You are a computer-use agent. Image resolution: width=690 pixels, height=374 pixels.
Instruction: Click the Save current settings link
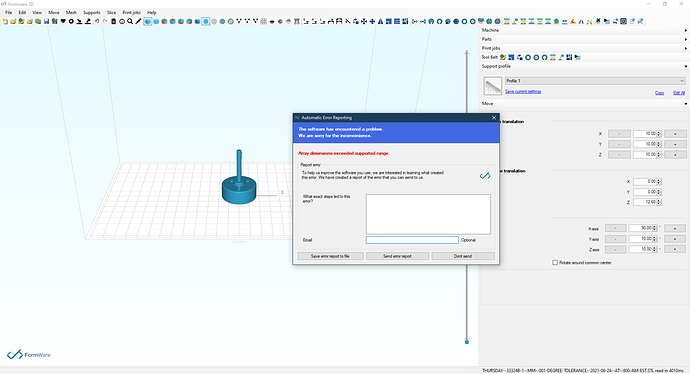coord(523,92)
